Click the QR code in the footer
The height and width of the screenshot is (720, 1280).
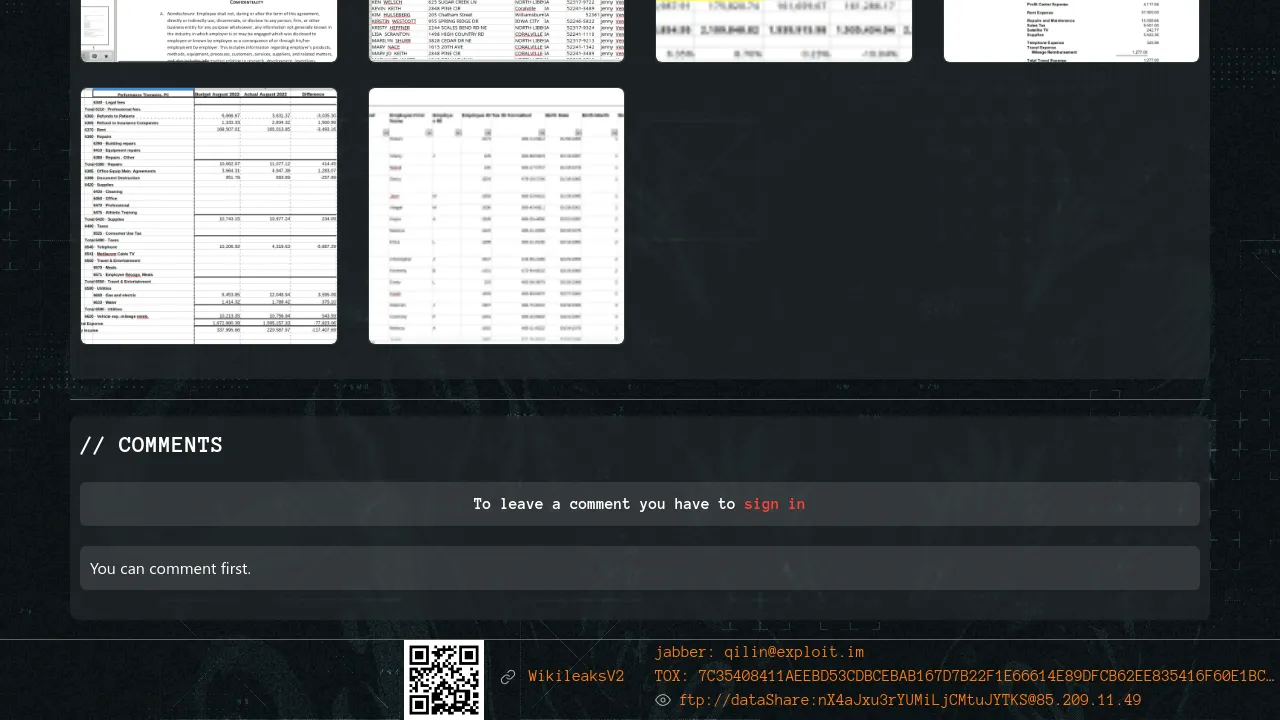click(x=444, y=679)
